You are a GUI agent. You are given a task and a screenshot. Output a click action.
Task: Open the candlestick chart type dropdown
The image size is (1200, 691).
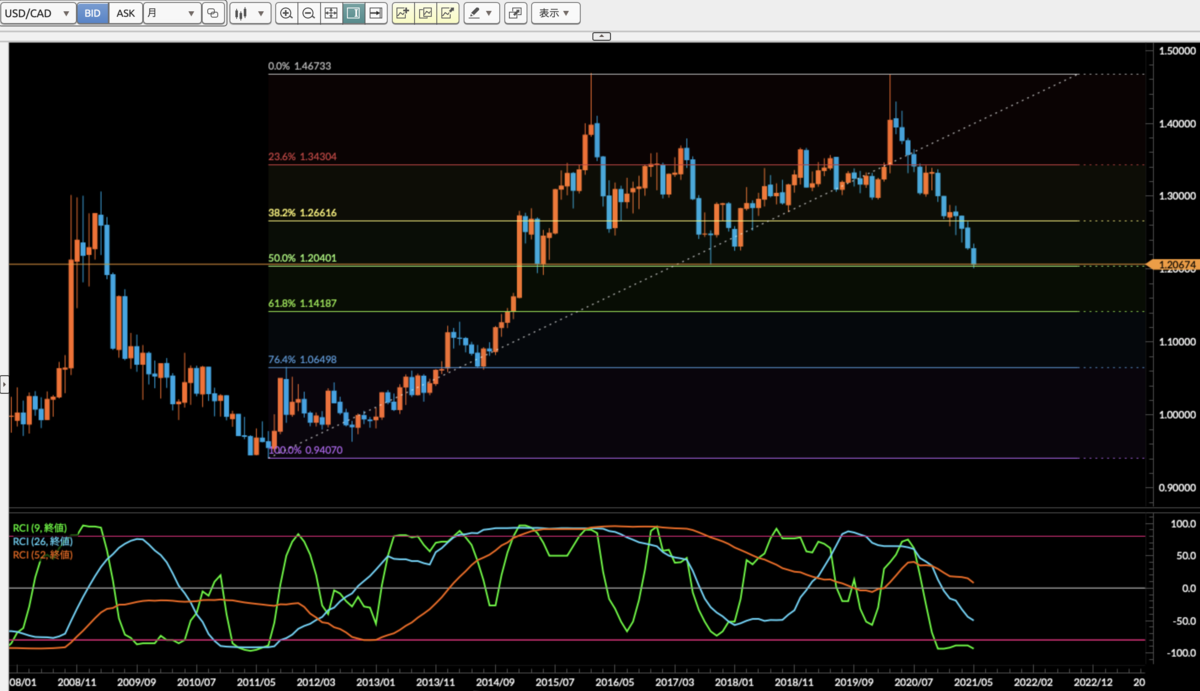point(250,13)
